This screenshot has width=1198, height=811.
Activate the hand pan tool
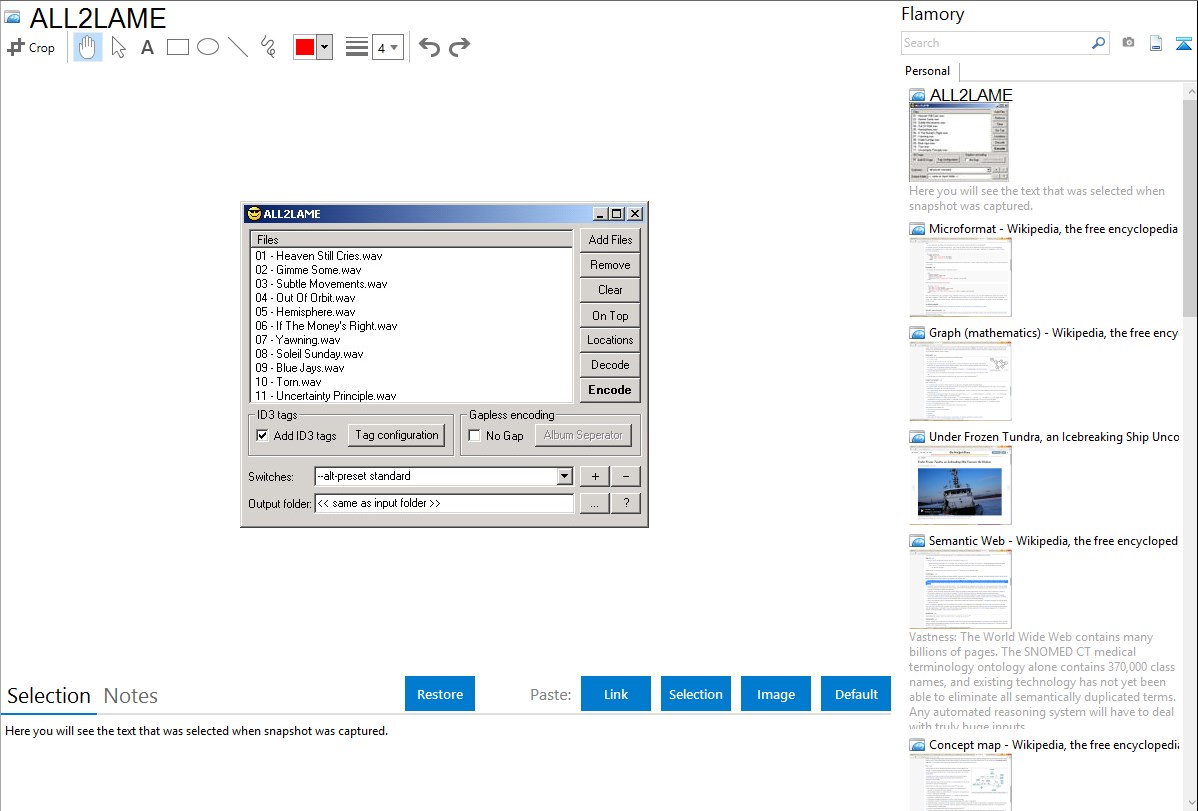88,47
